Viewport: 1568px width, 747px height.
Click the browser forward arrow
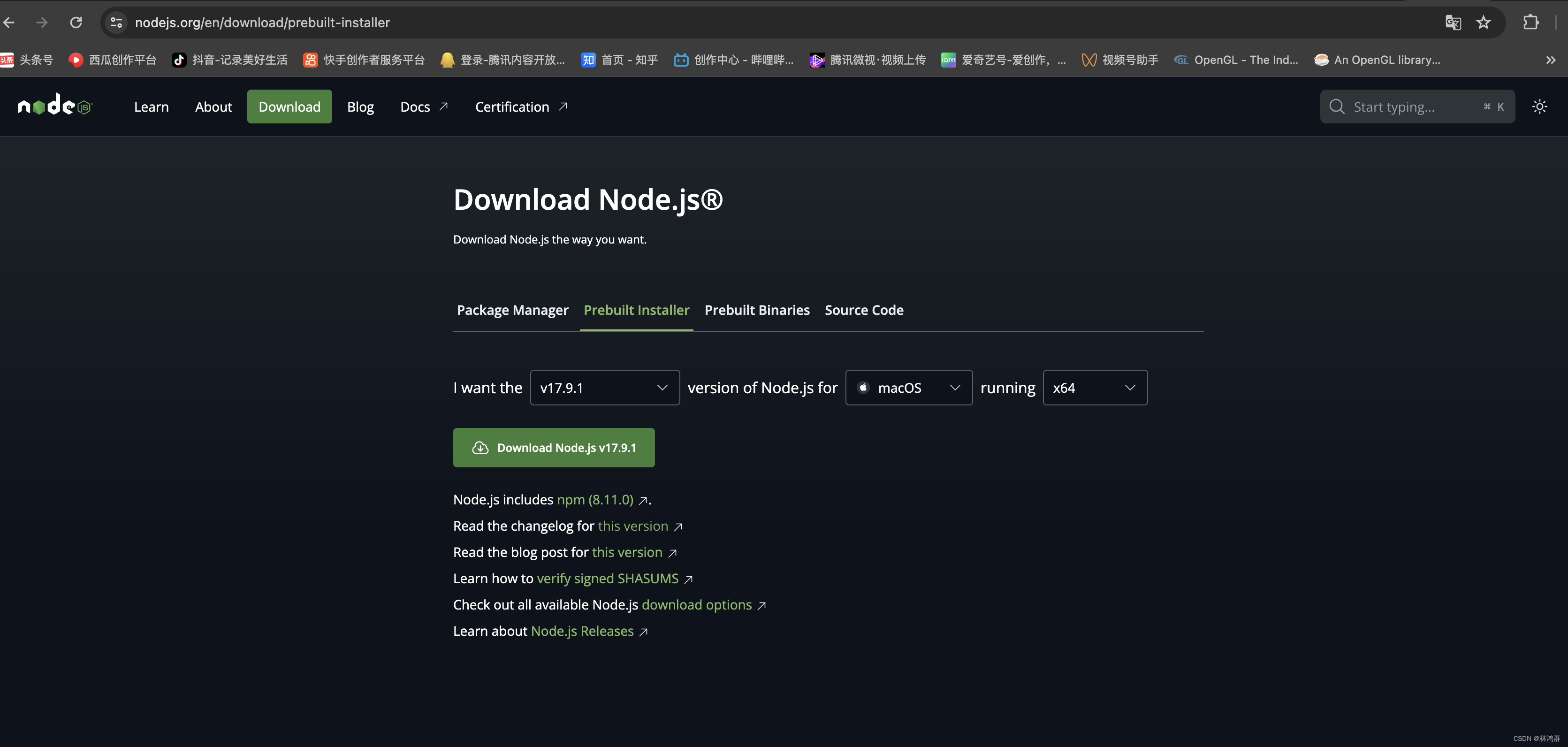(42, 23)
